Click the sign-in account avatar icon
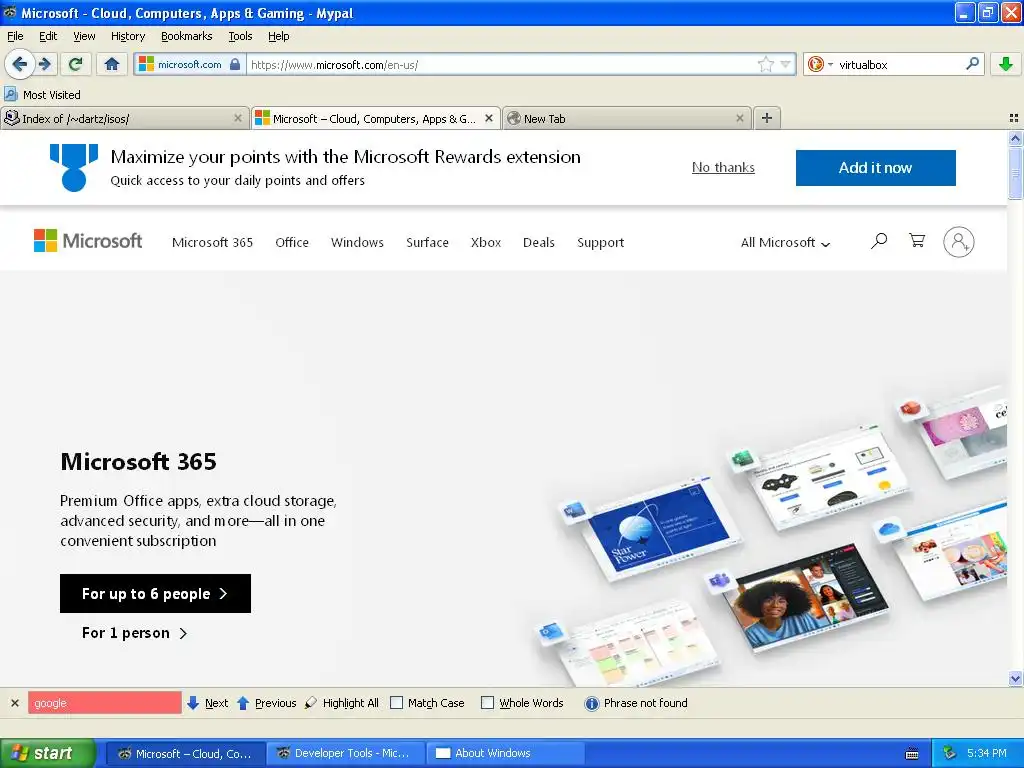Screen dimensions: 1024x768 (958, 242)
